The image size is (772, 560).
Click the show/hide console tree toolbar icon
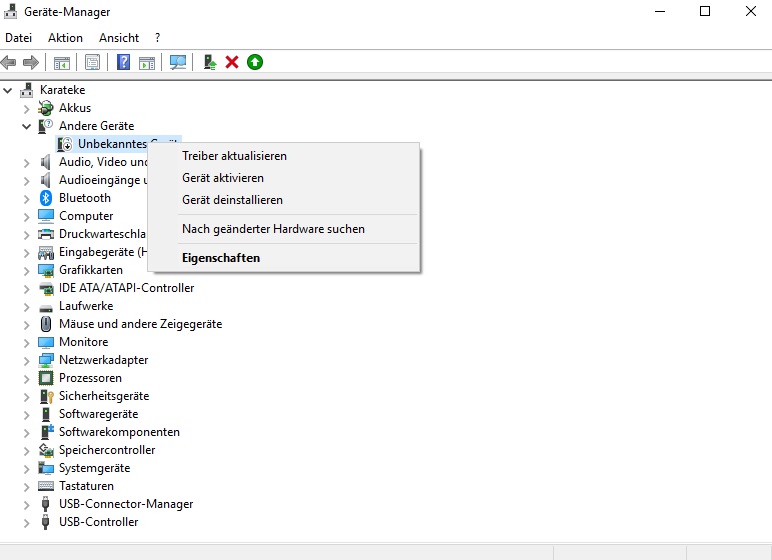(x=62, y=63)
